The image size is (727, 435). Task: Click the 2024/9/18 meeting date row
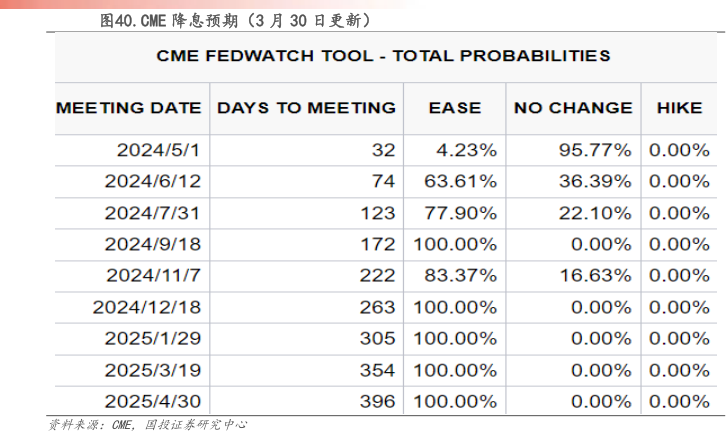coord(153,244)
